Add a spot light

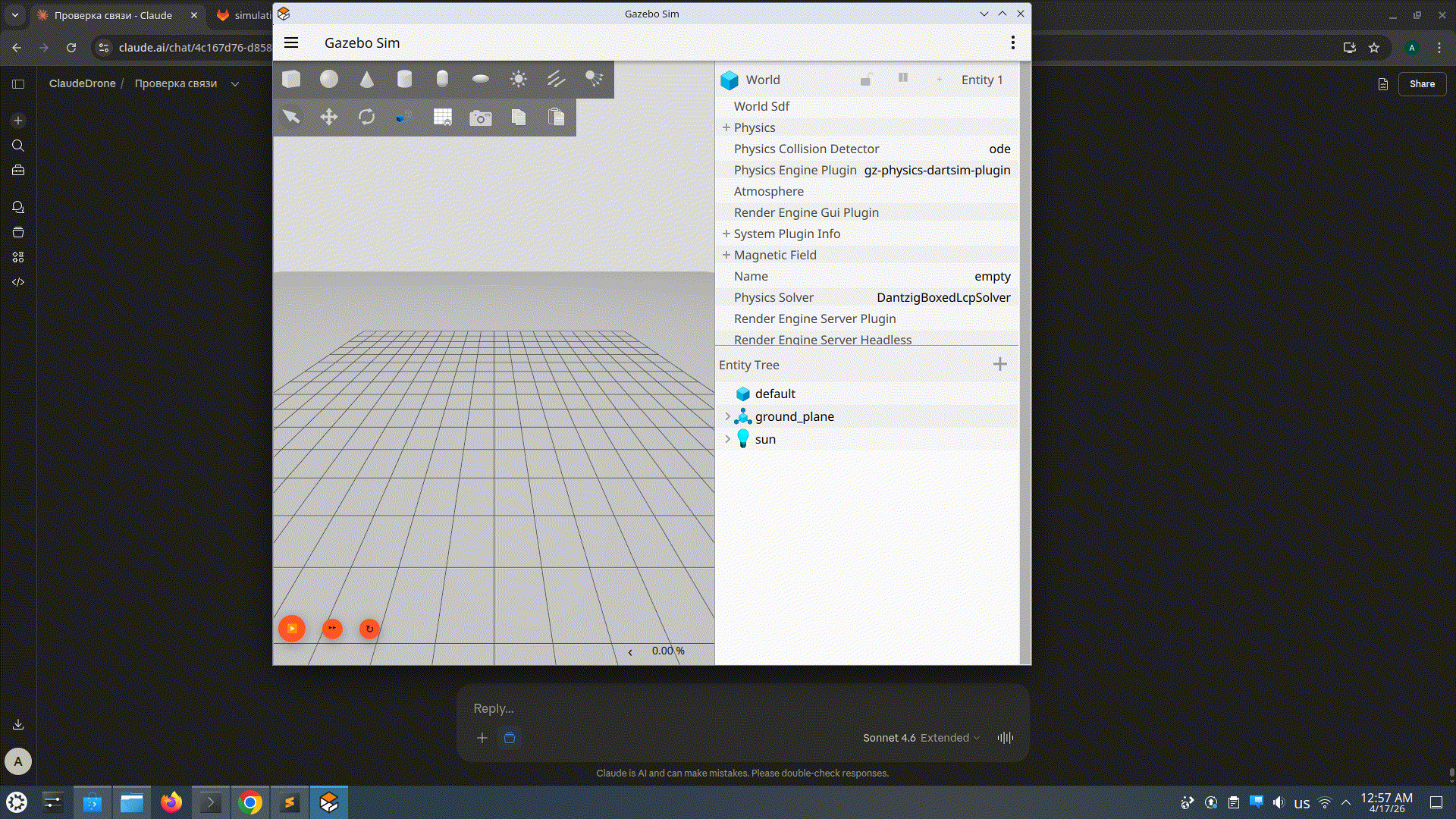click(x=595, y=79)
